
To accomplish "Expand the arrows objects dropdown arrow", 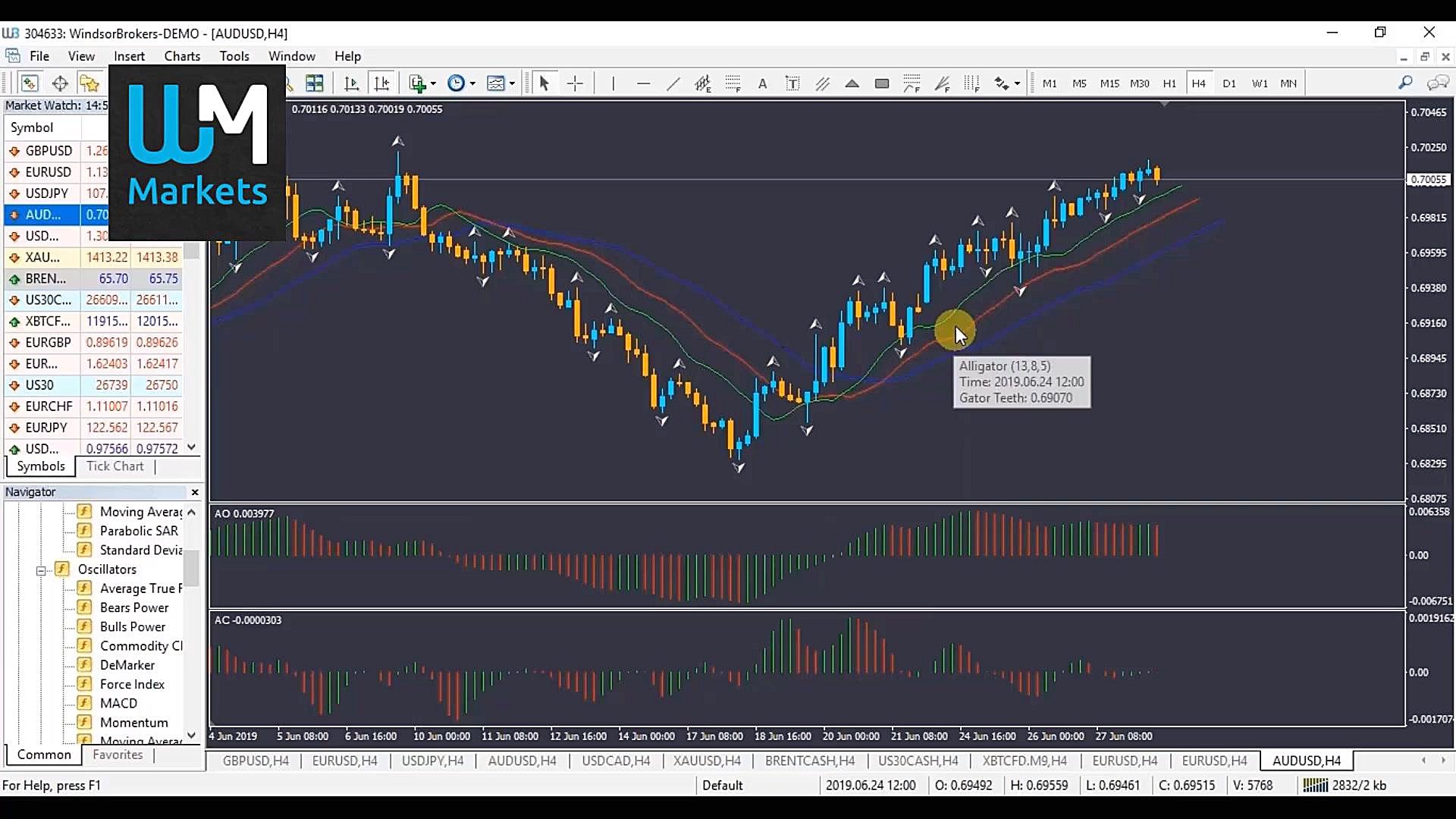I will point(1017,83).
